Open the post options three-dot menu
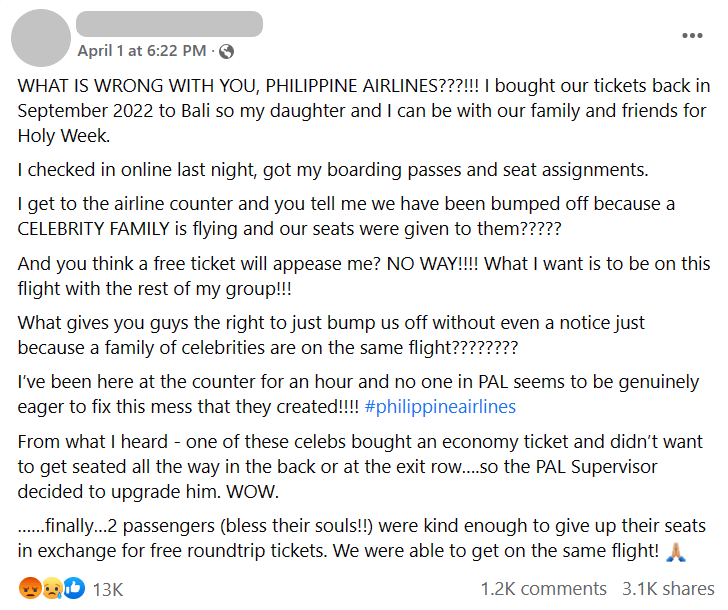The width and height of the screenshot is (728, 610). click(692, 35)
